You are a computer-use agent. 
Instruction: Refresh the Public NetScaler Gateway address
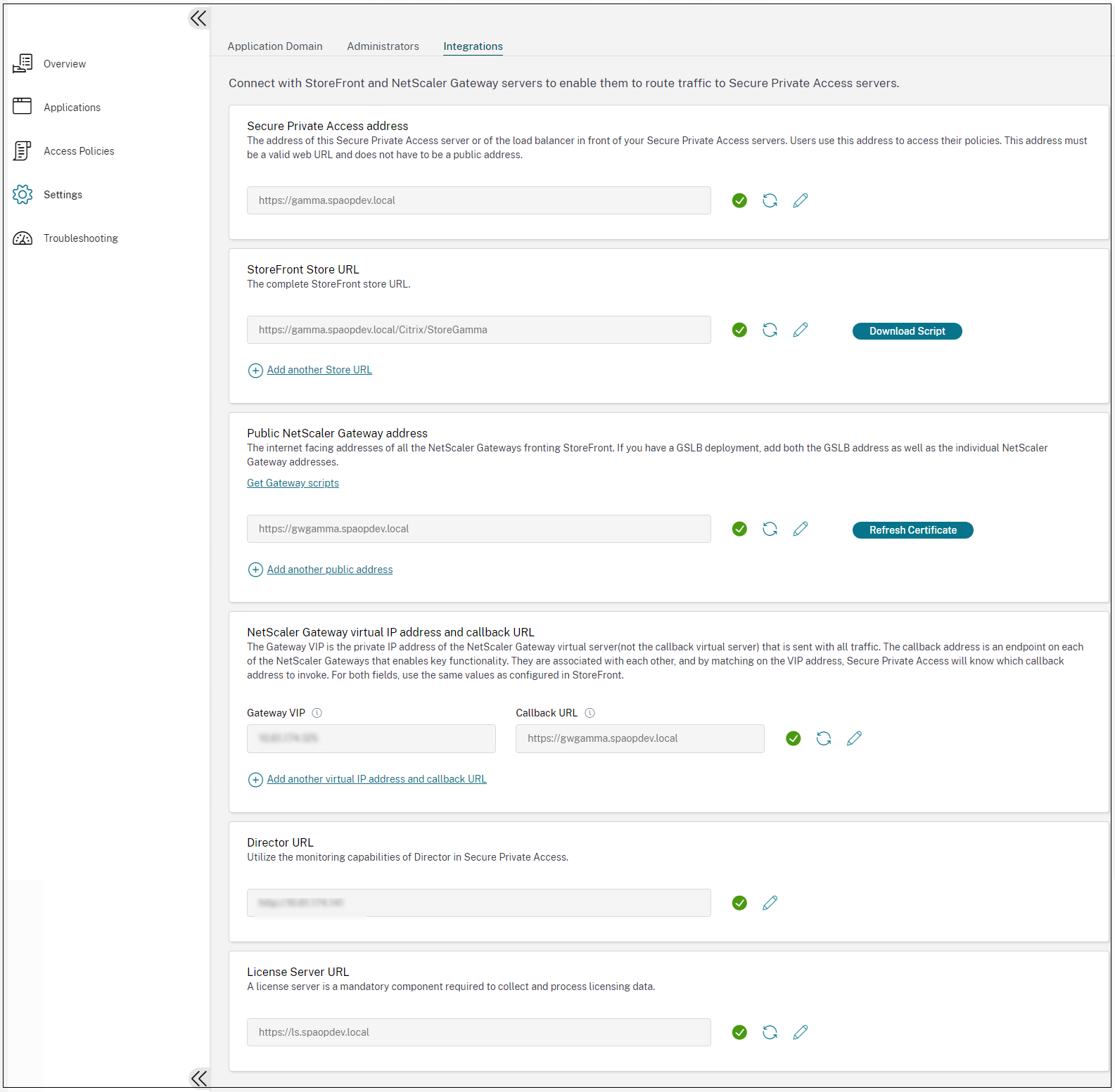click(x=770, y=529)
